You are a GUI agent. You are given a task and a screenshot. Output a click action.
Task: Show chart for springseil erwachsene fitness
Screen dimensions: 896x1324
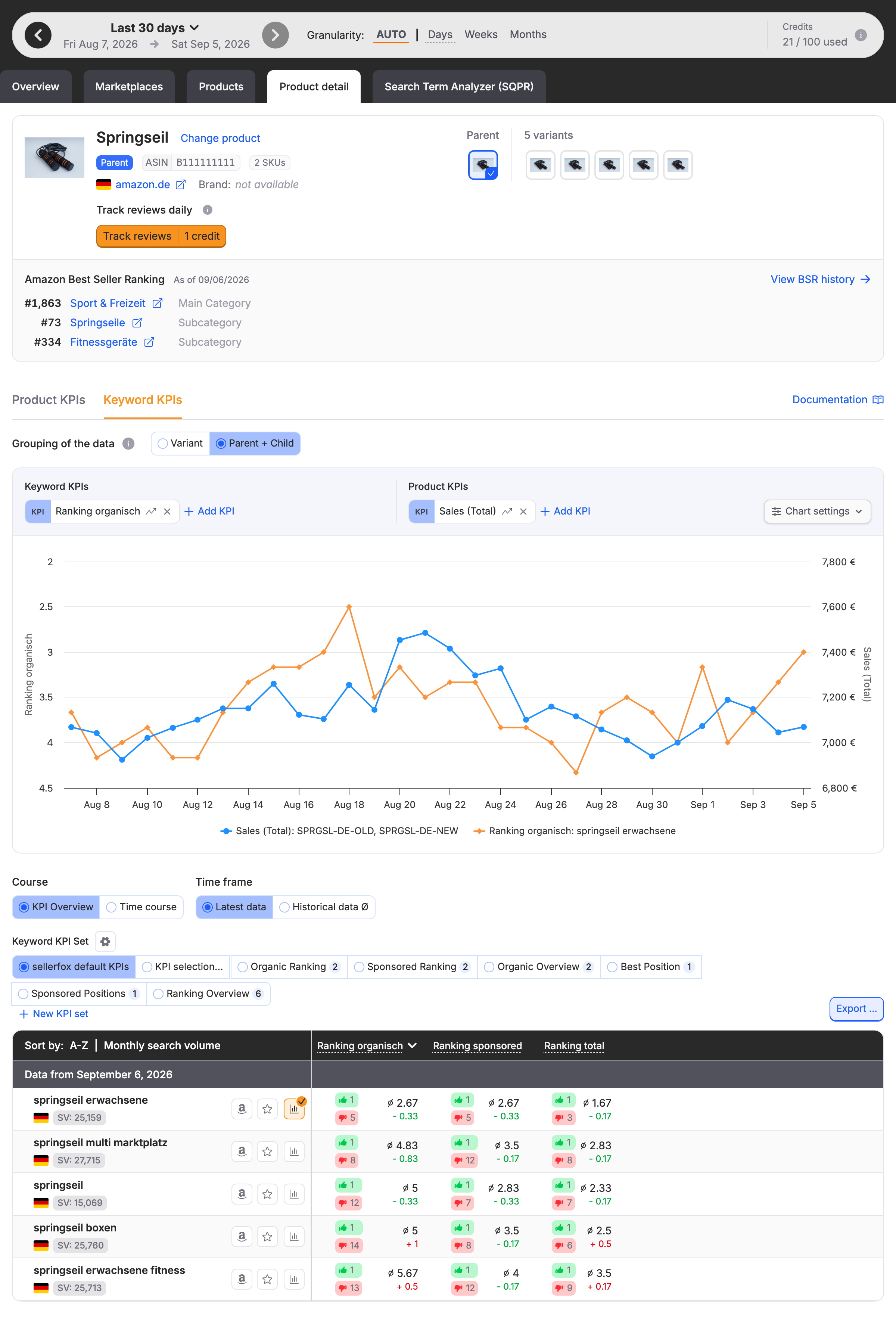[x=294, y=1280]
